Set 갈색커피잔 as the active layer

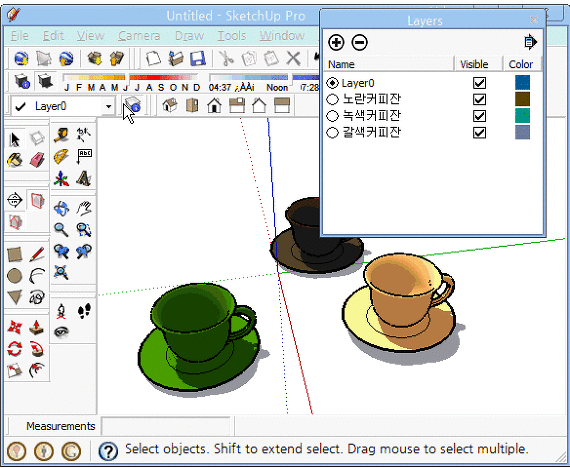coord(332,133)
